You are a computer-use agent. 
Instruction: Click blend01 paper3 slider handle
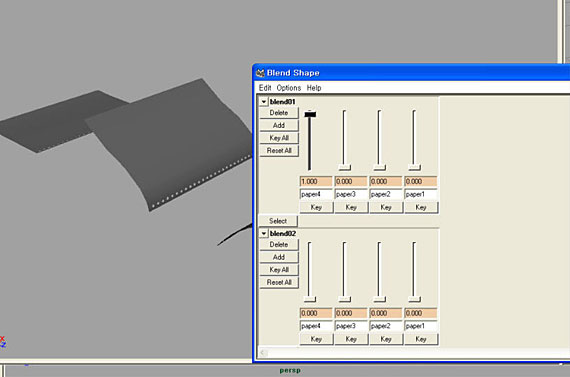[345, 167]
